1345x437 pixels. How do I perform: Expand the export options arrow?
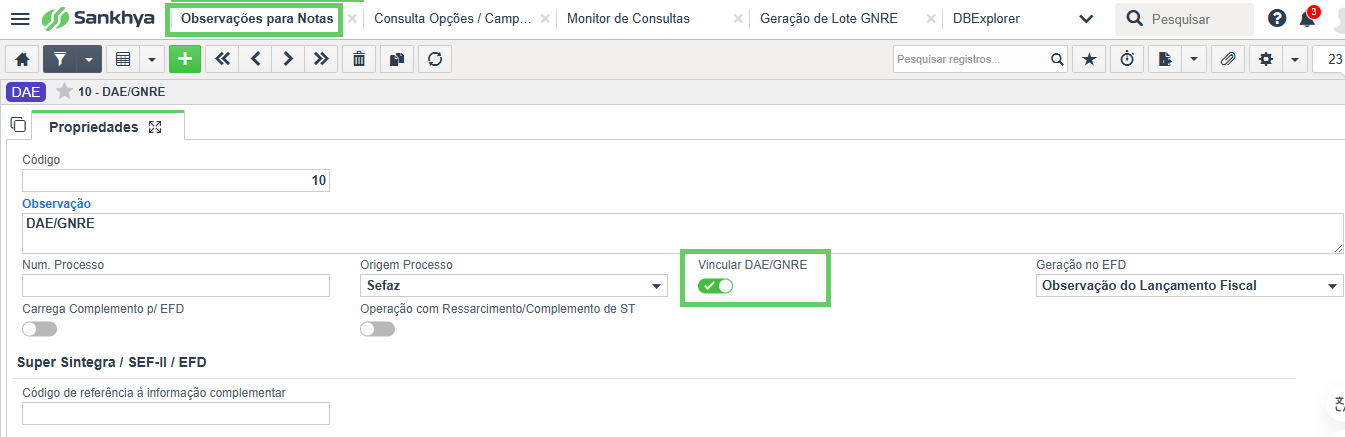(x=1194, y=59)
